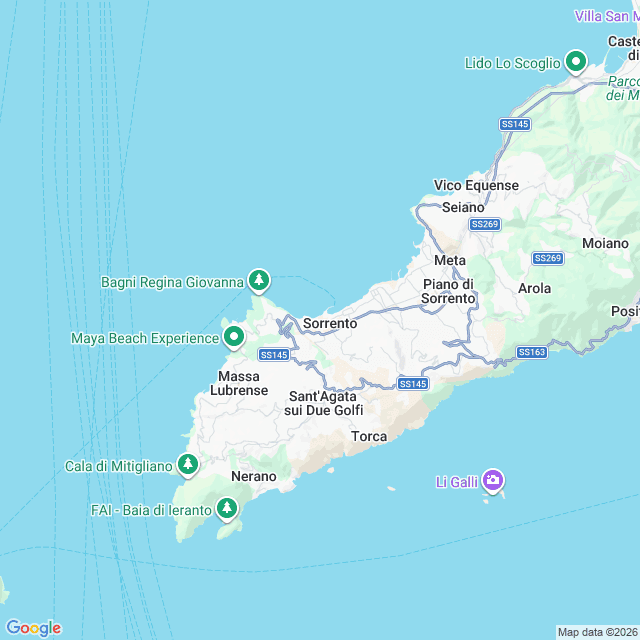
Task: Click the Li Galli camera pin
Action: coord(493,481)
